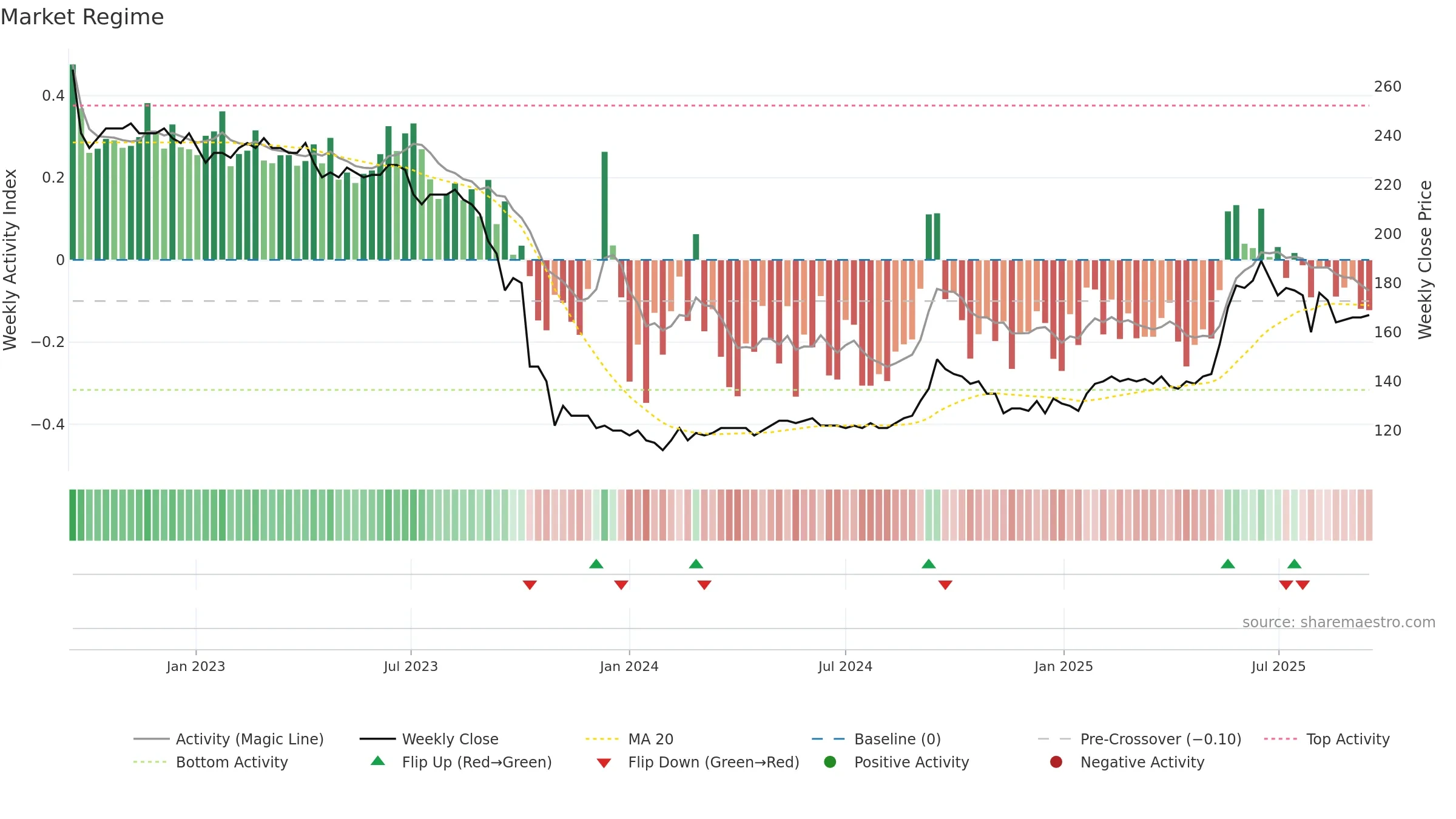The width and height of the screenshot is (1456, 819).
Task: Click the Market Regime chart title
Action: (x=82, y=17)
